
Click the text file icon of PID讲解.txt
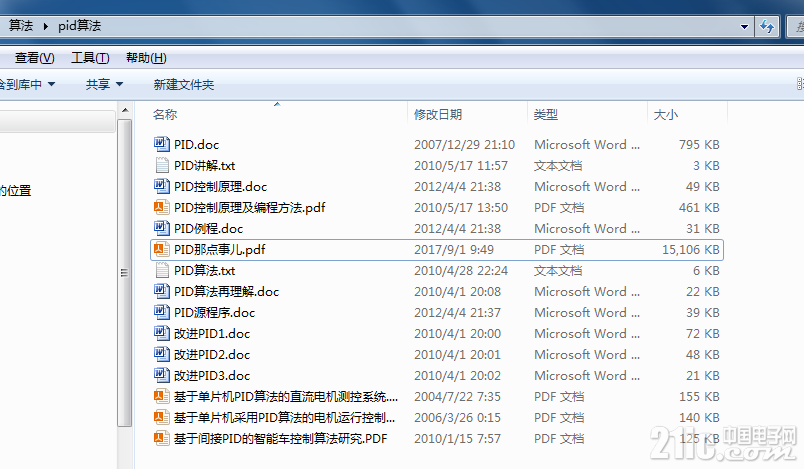tap(162, 165)
